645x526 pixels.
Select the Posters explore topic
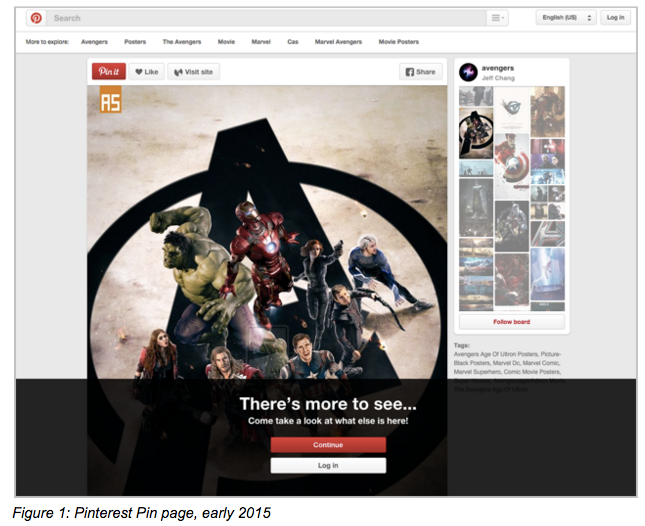(135, 42)
